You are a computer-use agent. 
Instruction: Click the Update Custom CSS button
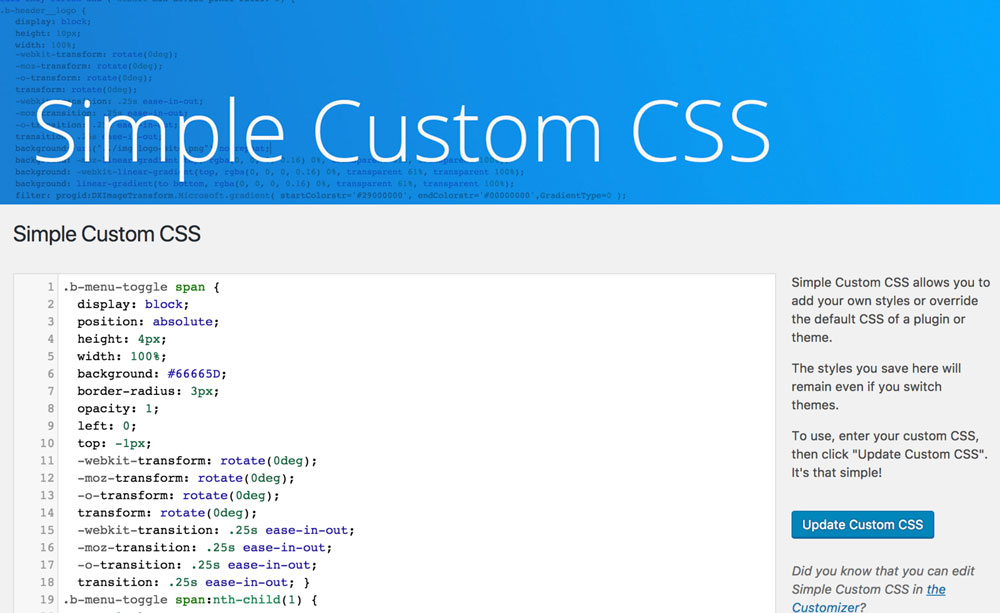(862, 524)
